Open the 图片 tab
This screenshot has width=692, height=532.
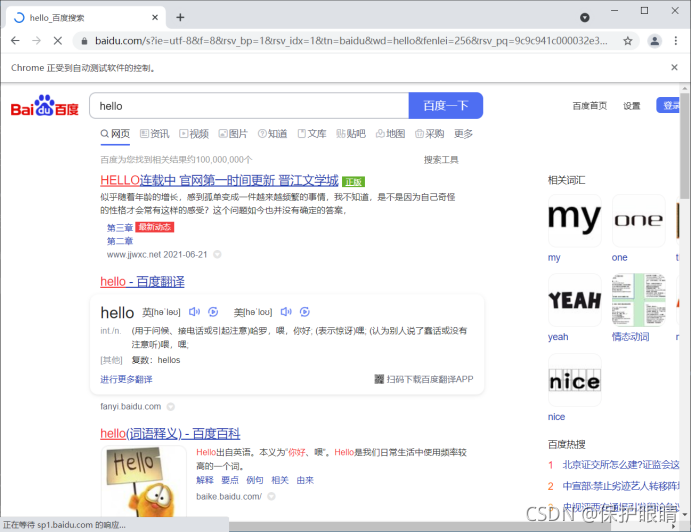233,133
